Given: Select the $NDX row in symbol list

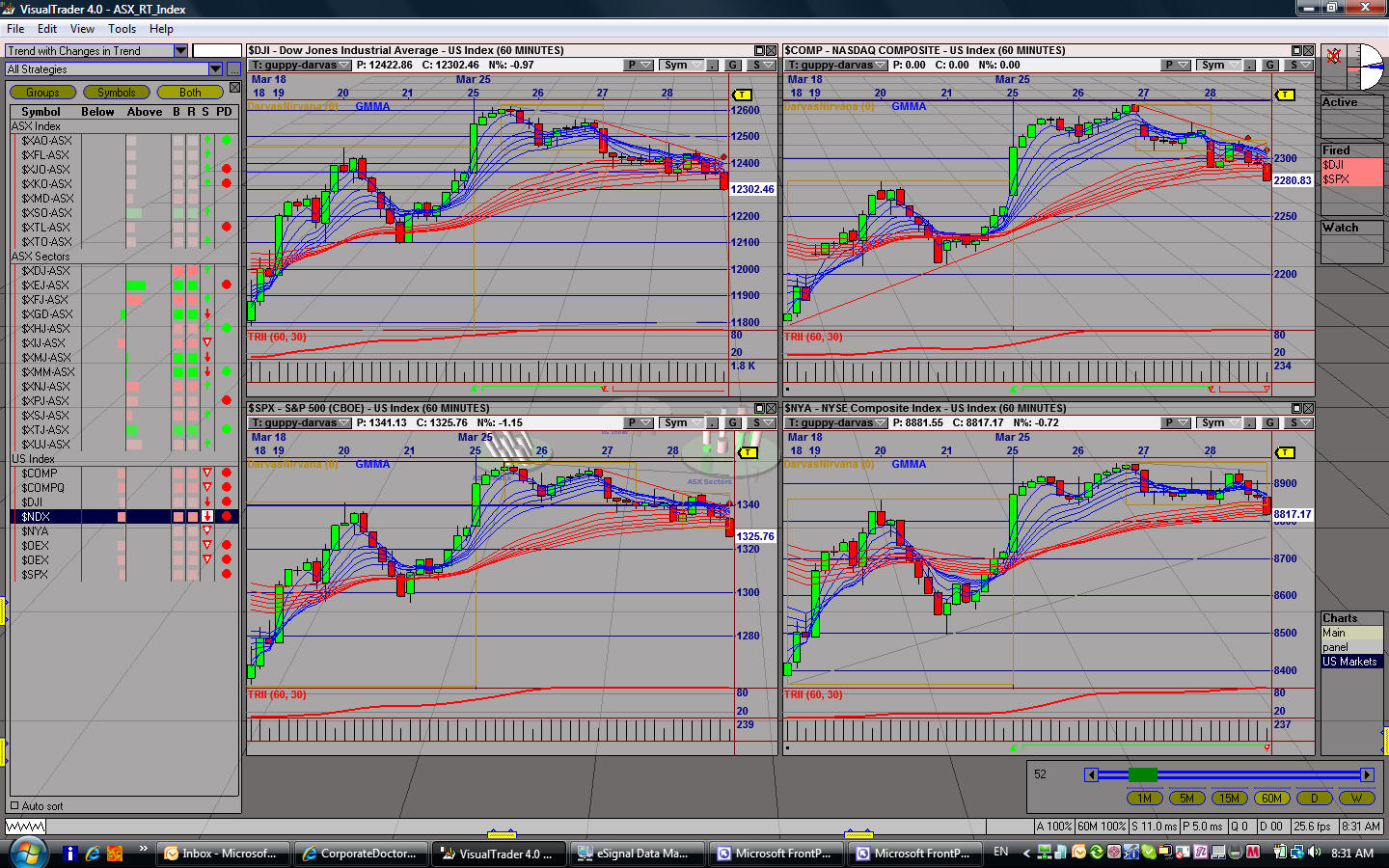Looking at the screenshot, I should click(123, 516).
